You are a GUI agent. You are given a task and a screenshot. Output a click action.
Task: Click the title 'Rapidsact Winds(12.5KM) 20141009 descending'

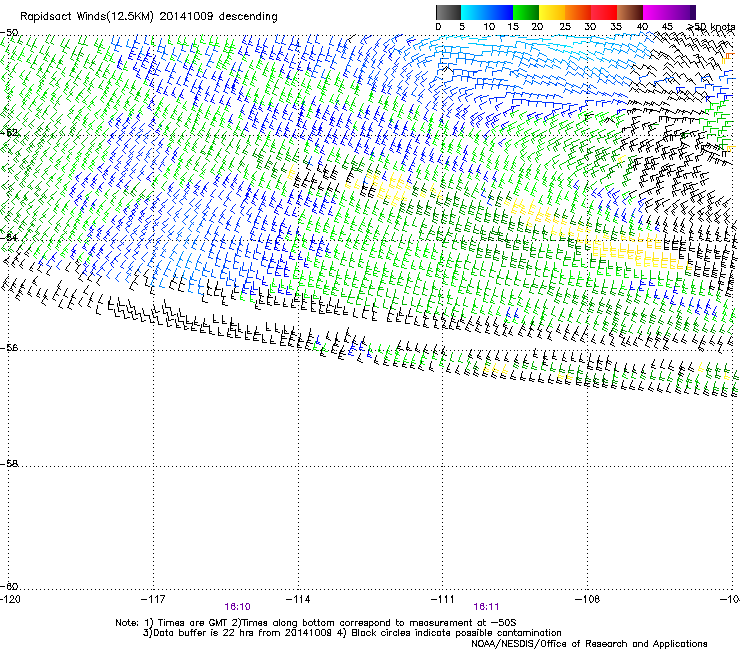coord(149,16)
